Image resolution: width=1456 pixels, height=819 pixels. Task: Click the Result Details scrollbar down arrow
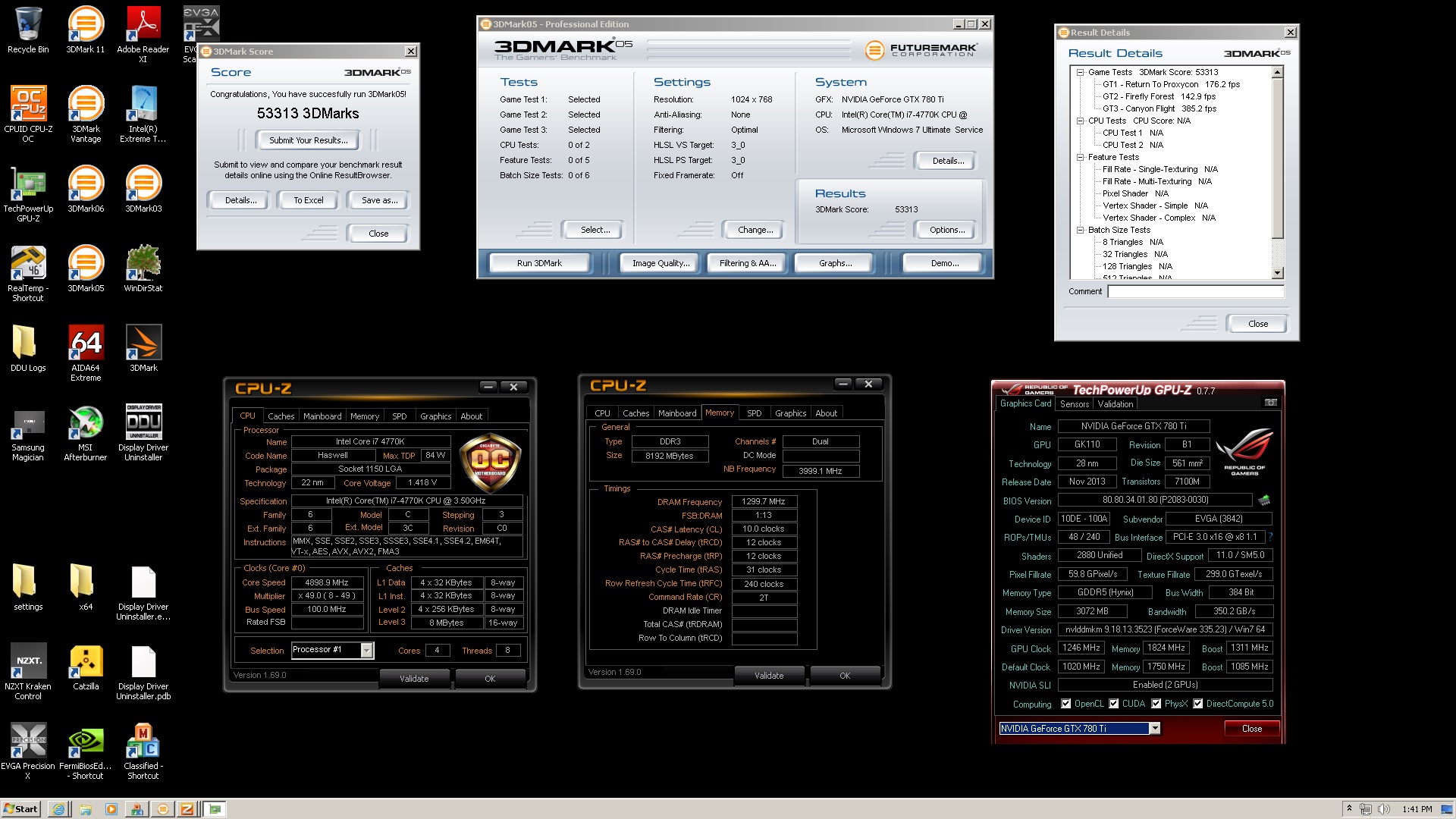(1278, 273)
